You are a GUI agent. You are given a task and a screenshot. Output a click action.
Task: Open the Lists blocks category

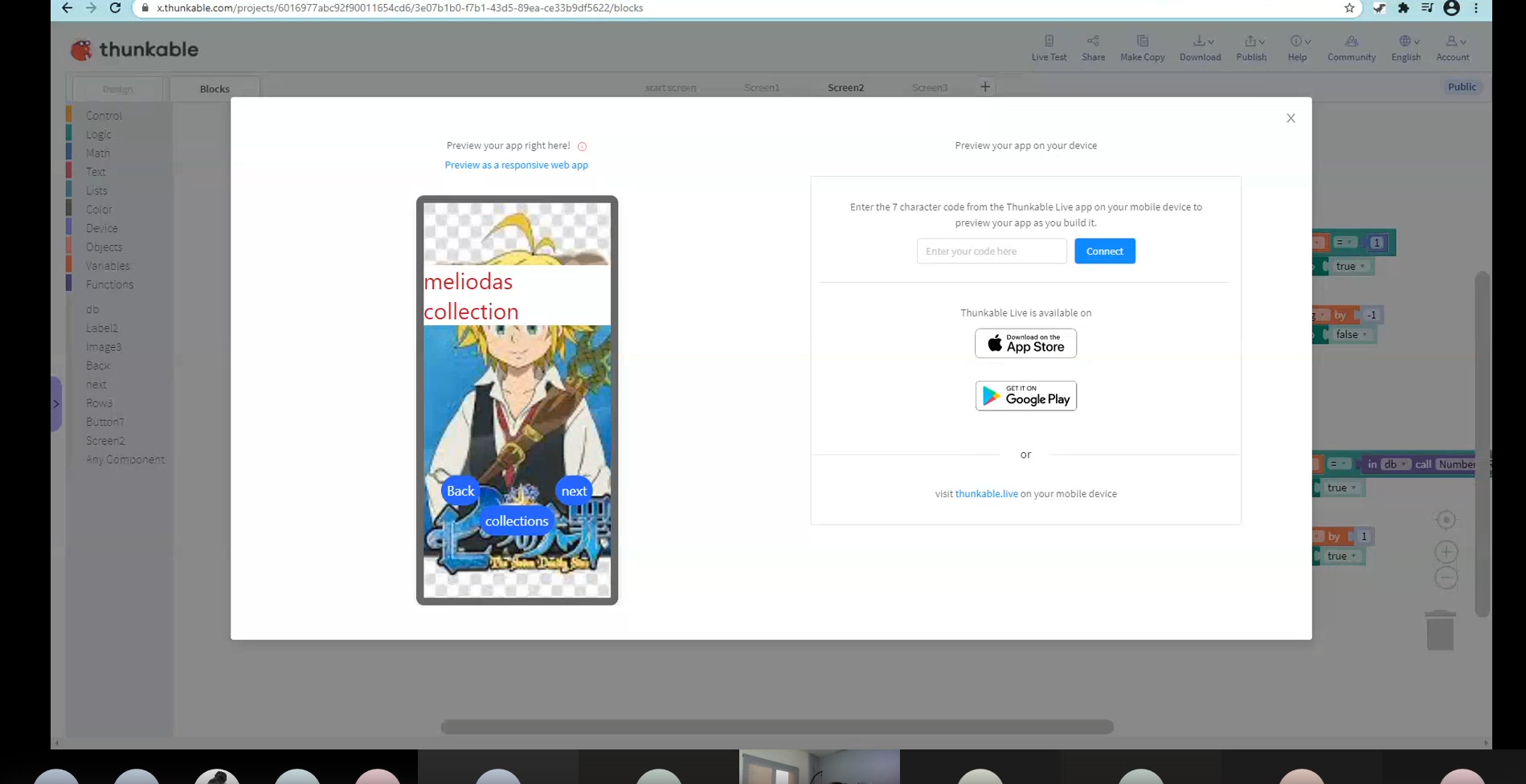click(x=96, y=191)
